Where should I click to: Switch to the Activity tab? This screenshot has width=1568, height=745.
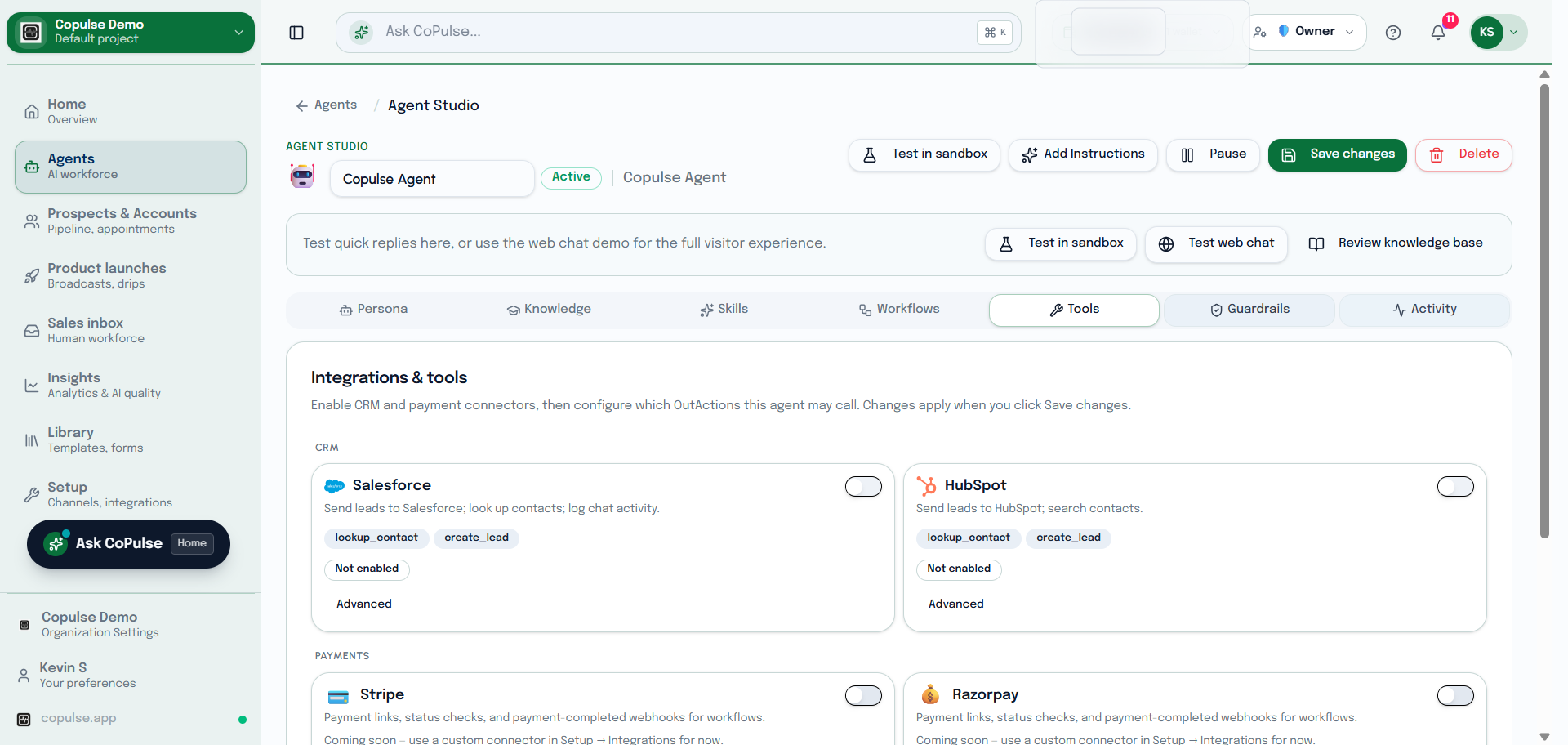click(1425, 310)
